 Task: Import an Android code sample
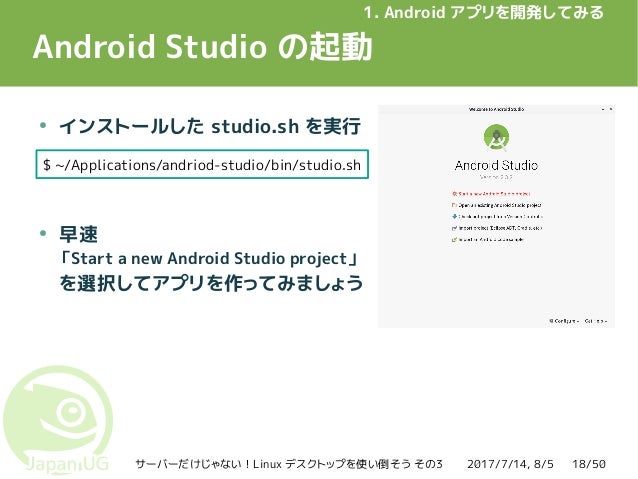pyautogui.click(x=488, y=239)
